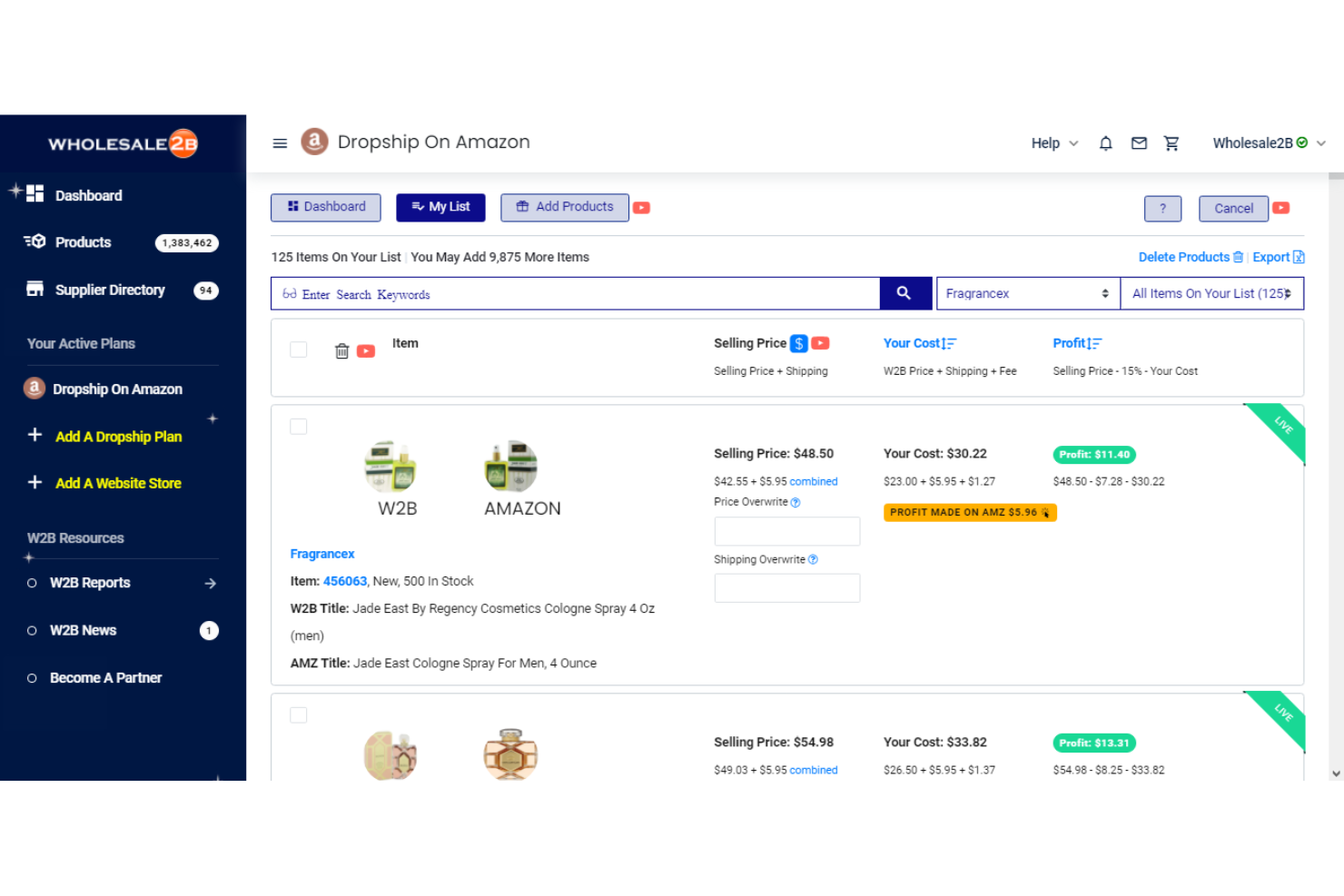Open the shopping cart icon
1344x896 pixels.
1171,143
